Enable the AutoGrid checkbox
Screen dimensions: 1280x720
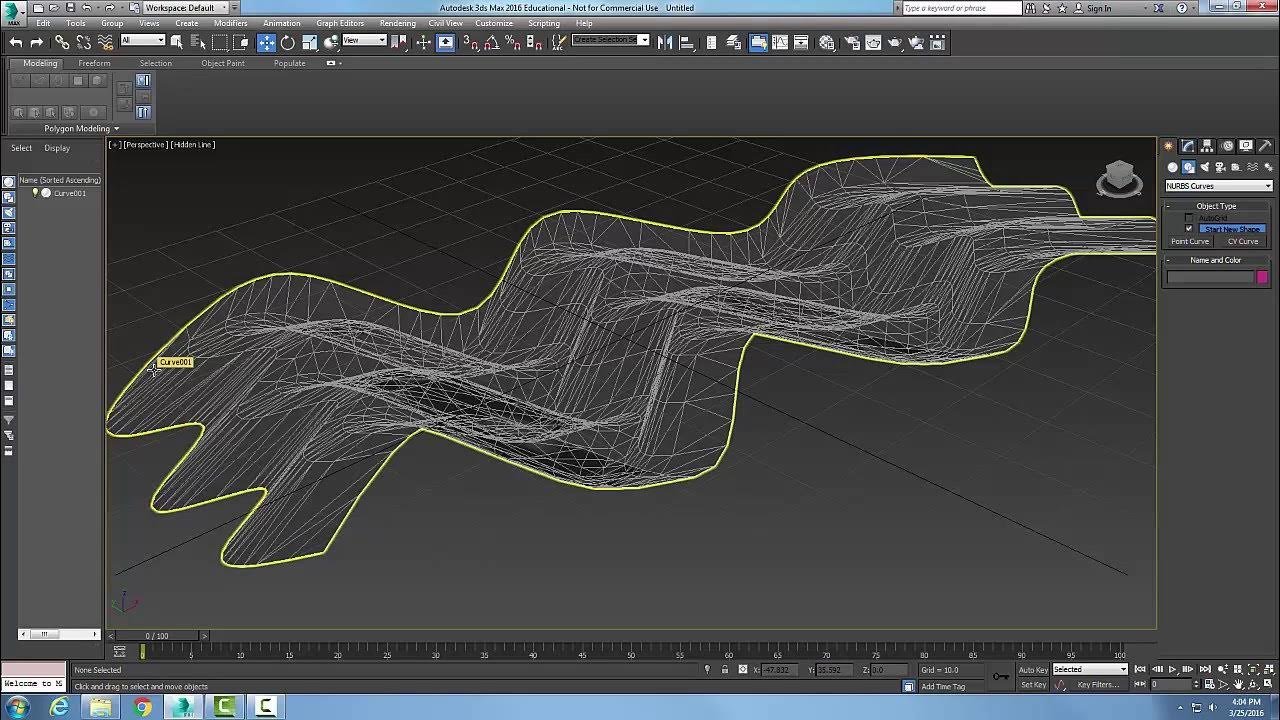tap(1189, 217)
